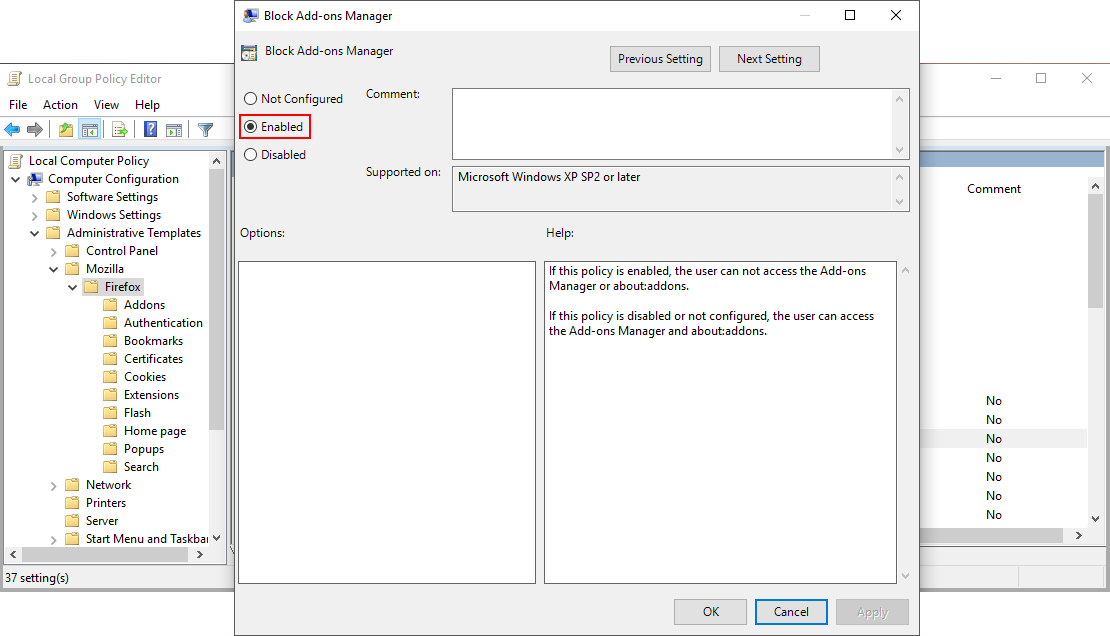Expand the Software Settings node
Viewport: 1110px width, 636px height.
point(35,198)
